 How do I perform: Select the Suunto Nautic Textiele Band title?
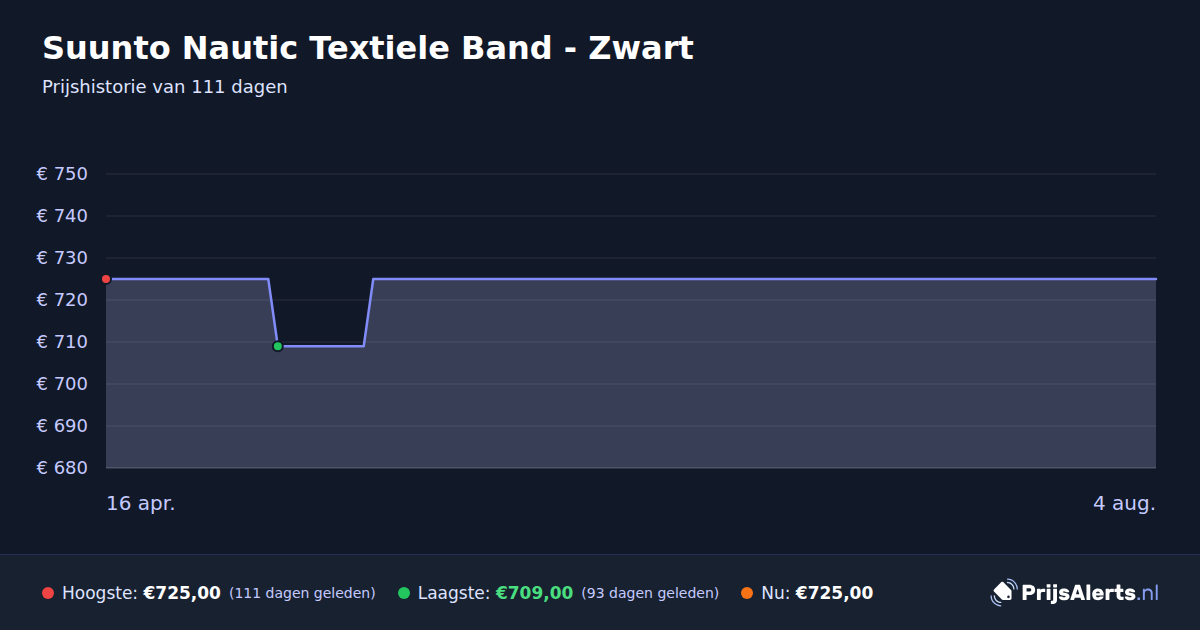368,48
